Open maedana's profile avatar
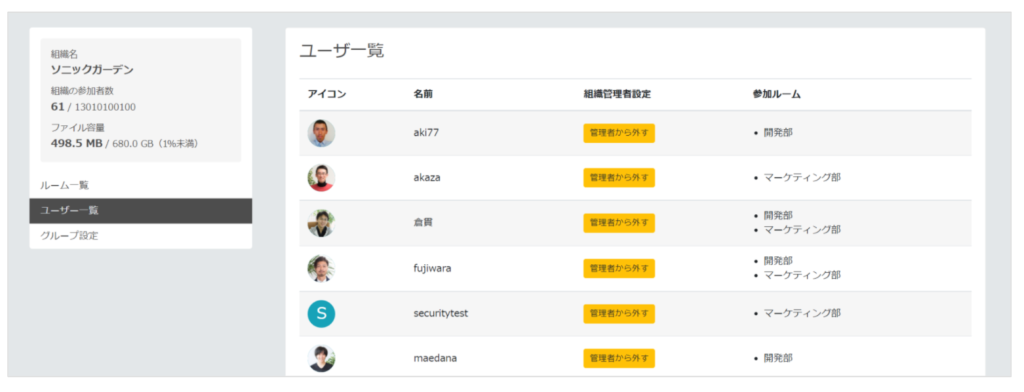The width and height of the screenshot is (1024, 392). (321, 359)
